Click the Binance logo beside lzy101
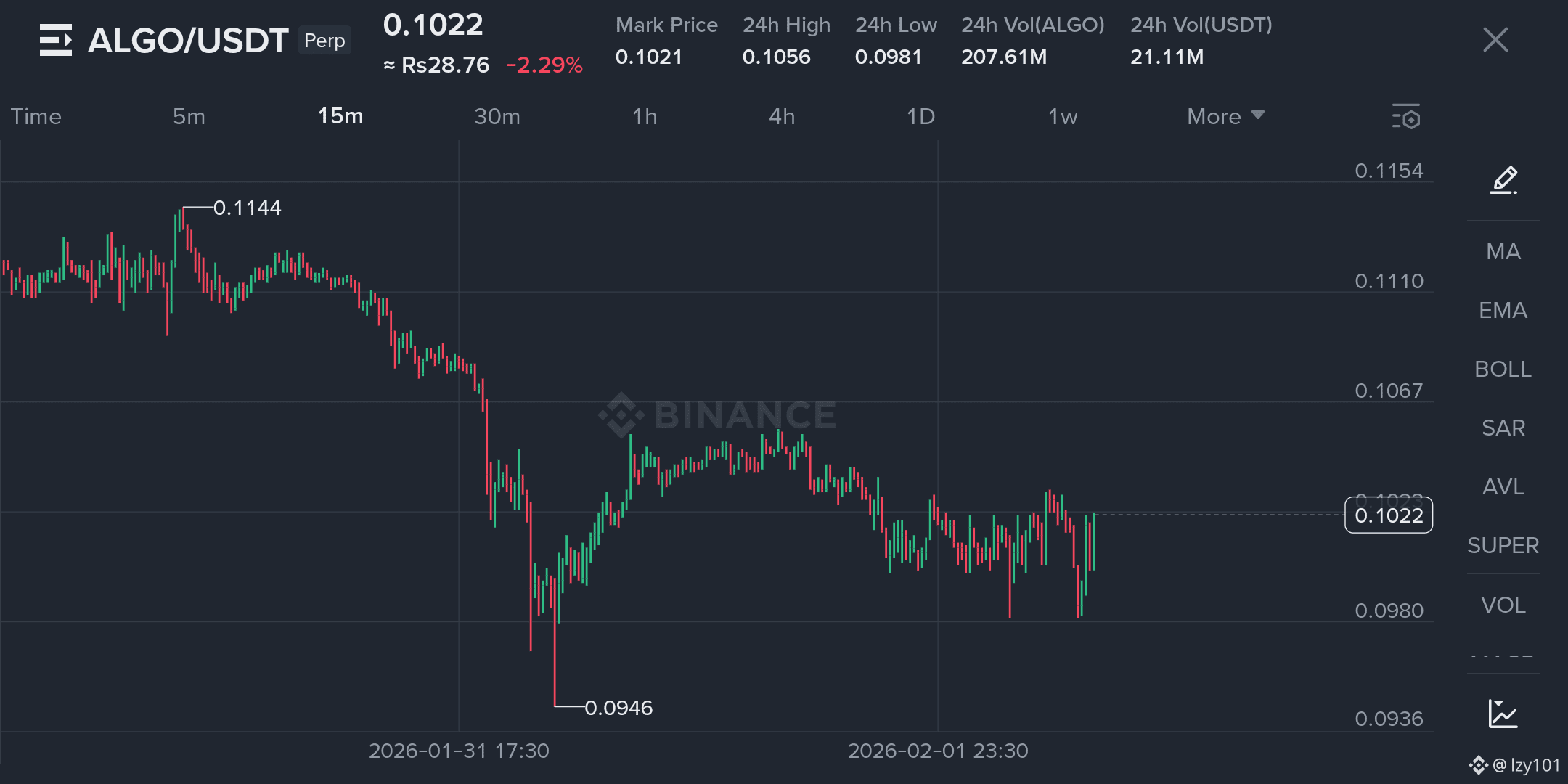The image size is (1568, 784). click(1478, 765)
